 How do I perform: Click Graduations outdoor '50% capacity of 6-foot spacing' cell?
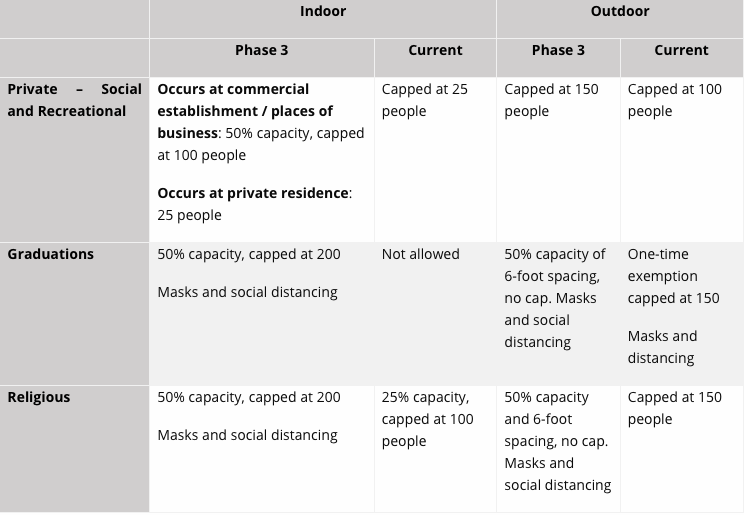pyautogui.click(x=555, y=276)
